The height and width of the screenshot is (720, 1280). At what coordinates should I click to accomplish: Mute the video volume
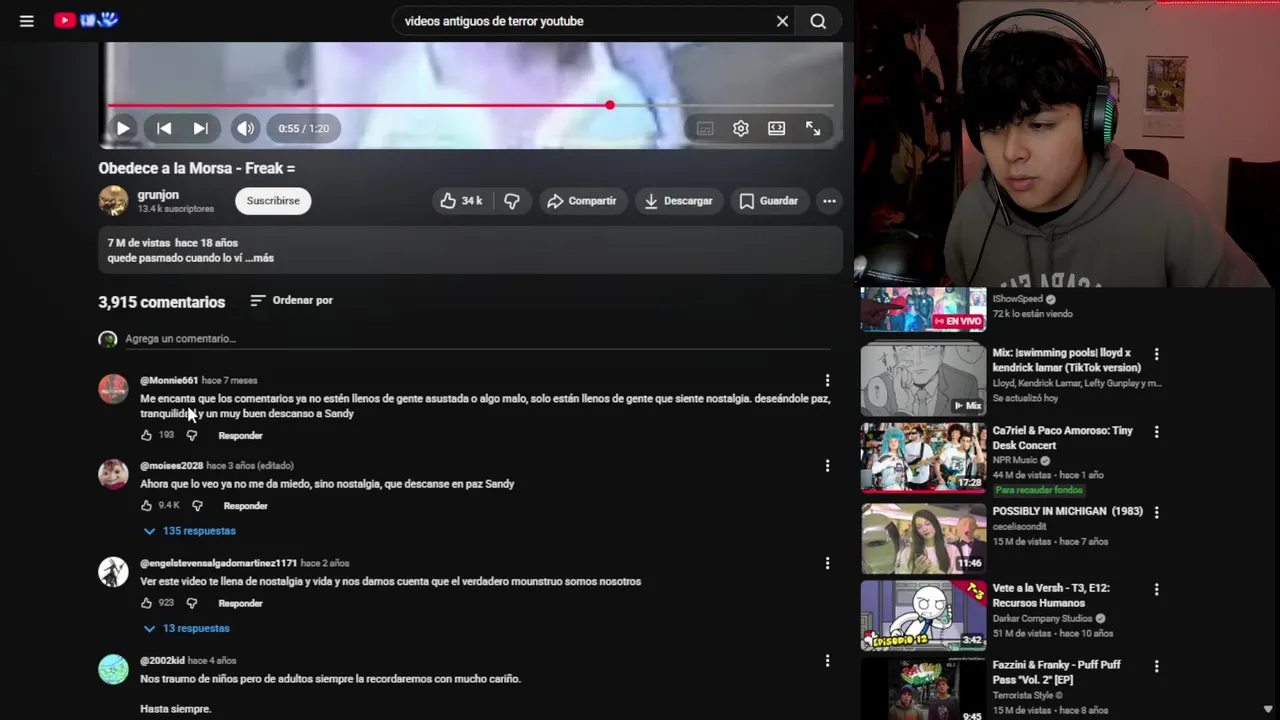tap(245, 128)
